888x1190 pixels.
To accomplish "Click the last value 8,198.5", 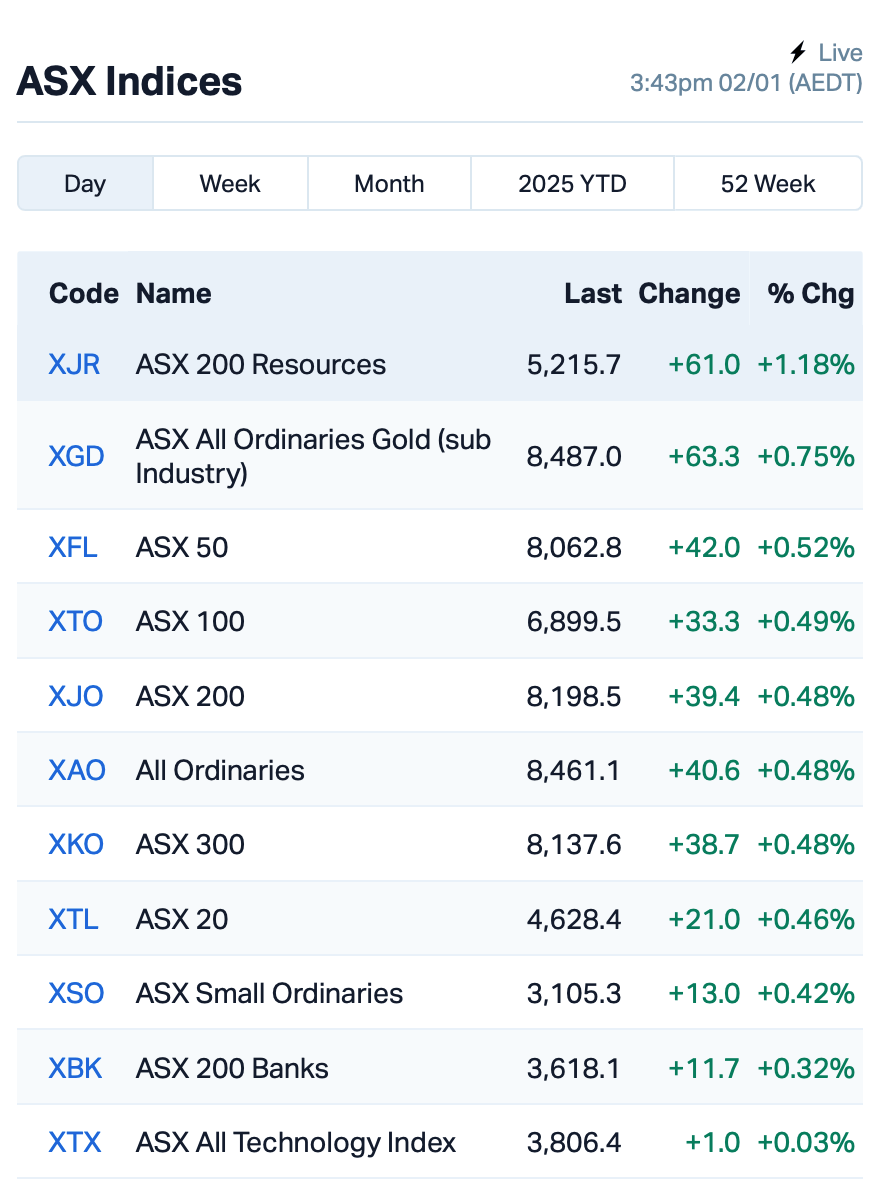I will click(574, 696).
